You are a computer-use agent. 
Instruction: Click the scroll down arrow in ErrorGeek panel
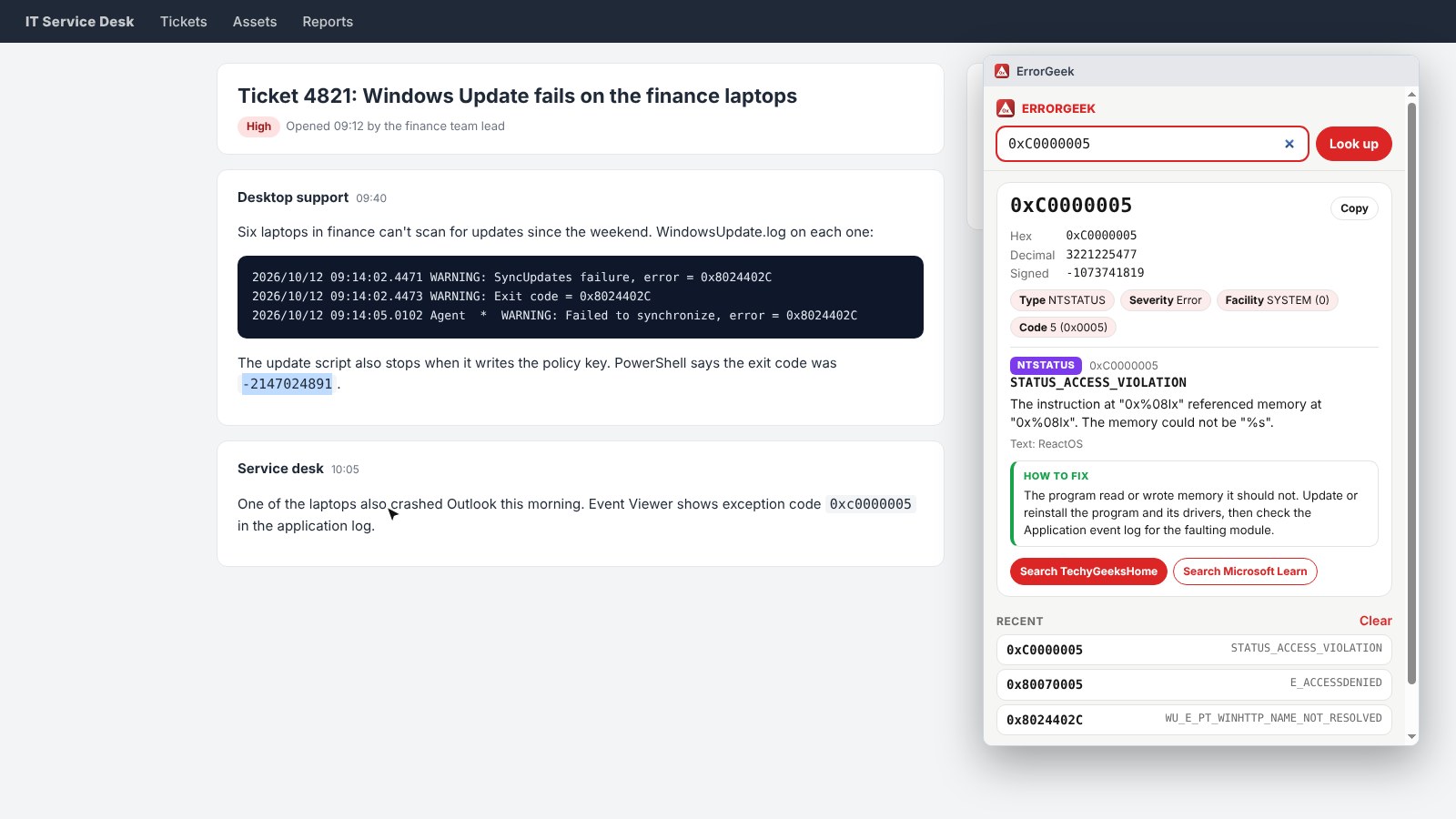[1411, 737]
